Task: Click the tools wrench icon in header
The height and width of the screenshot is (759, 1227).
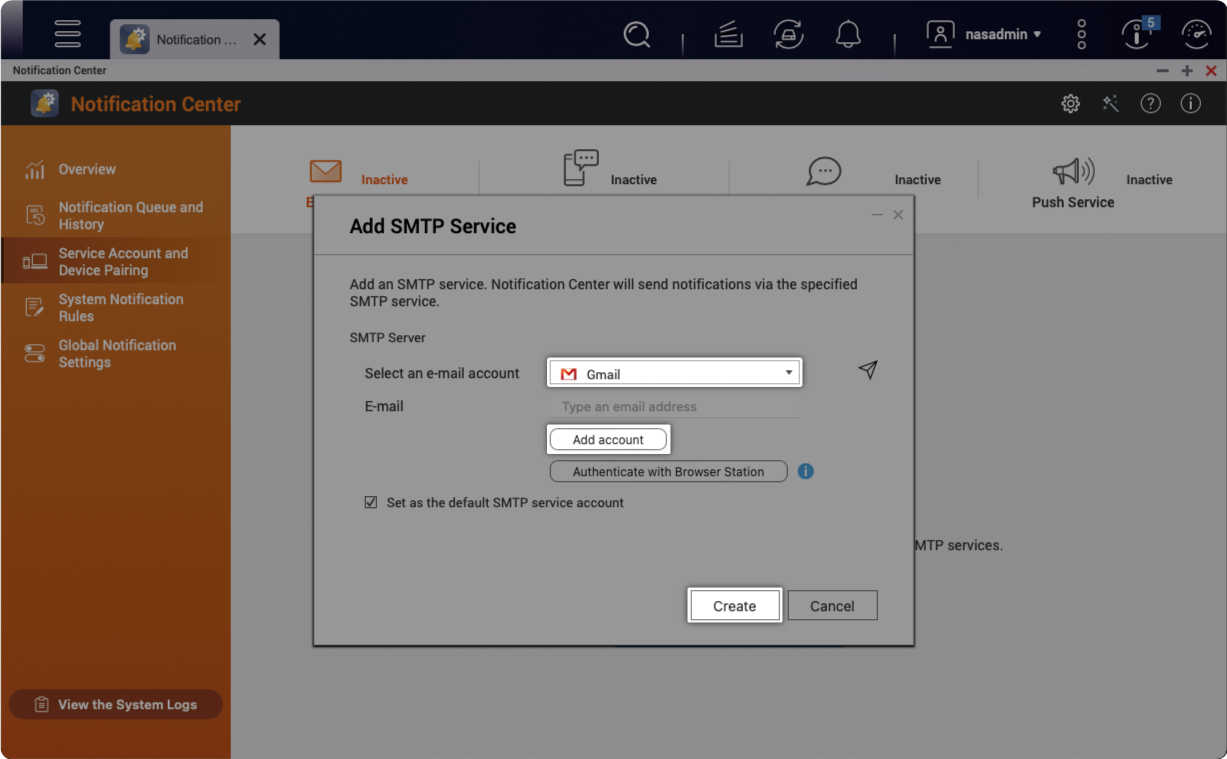Action: pyautogui.click(x=1111, y=104)
